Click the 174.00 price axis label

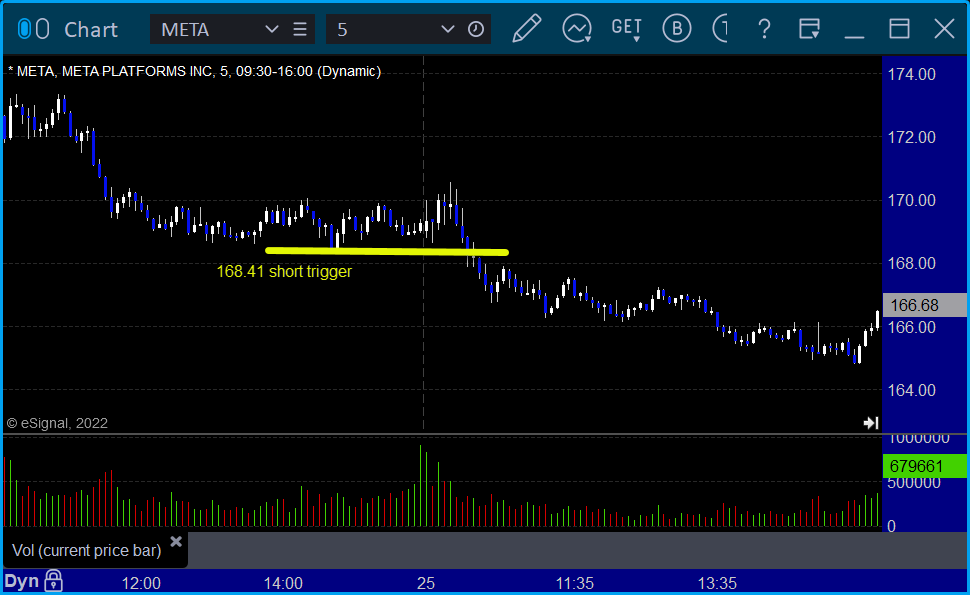pos(911,75)
